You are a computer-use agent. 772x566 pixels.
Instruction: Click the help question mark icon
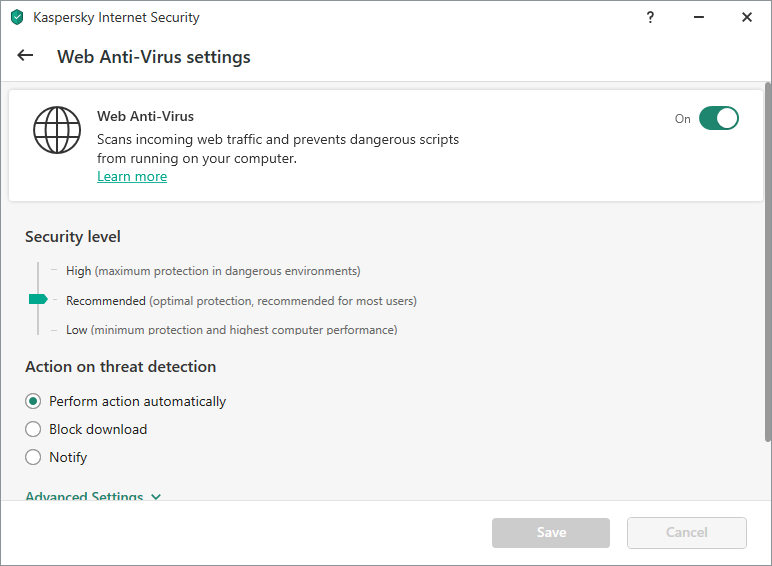pos(651,17)
